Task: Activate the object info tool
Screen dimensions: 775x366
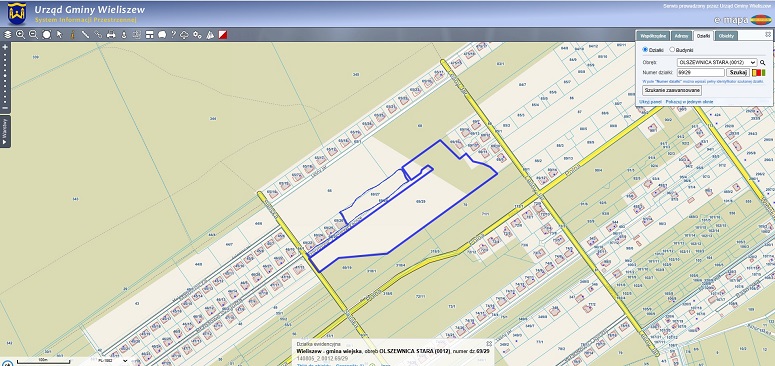Action: 72,35
